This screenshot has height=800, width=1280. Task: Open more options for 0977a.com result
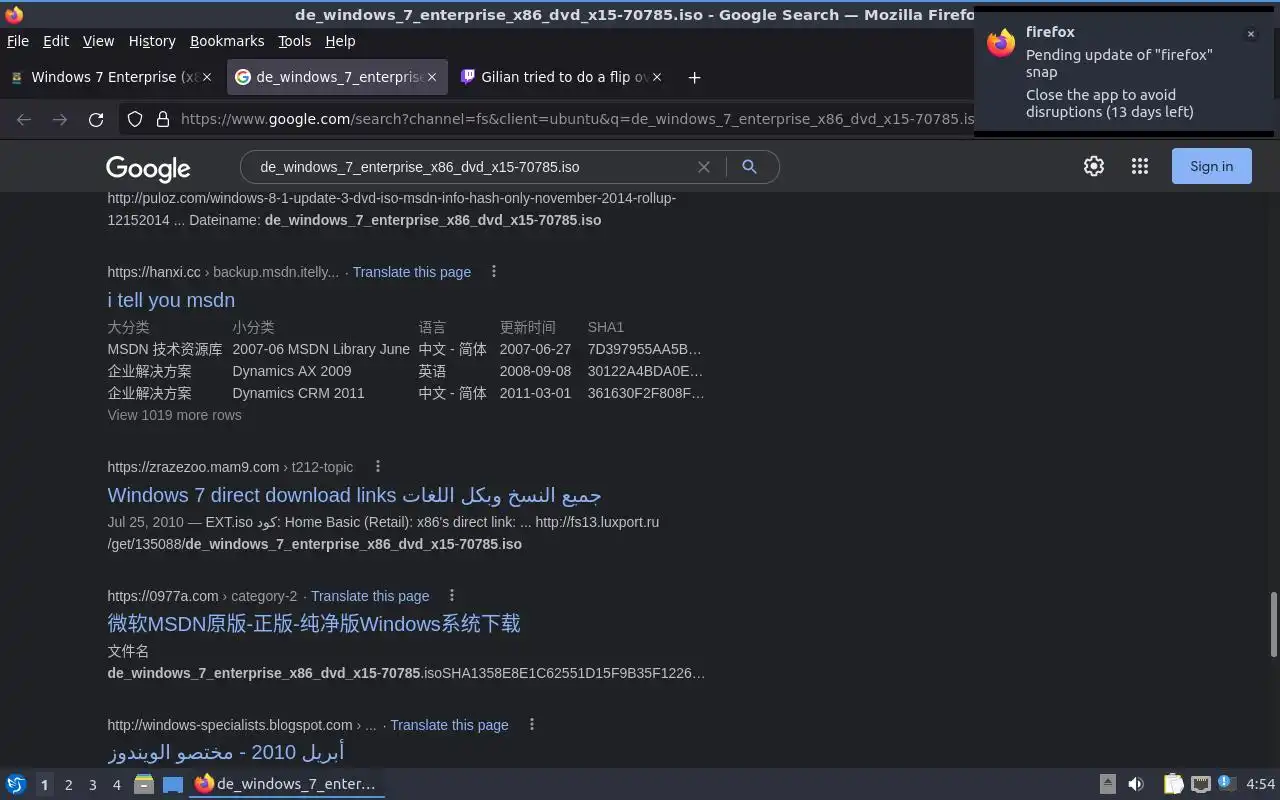coord(451,596)
